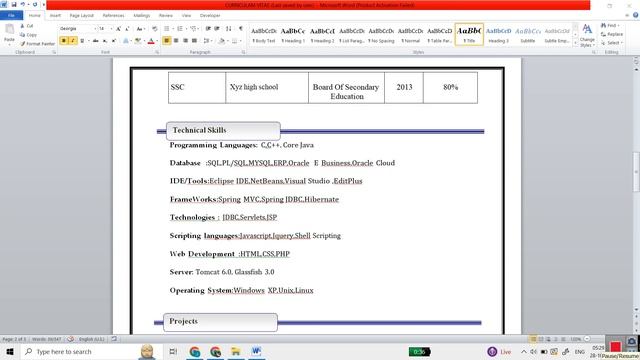Click the Undo arrow in Quick Access Toolbar
640x360 pixels.
coord(22,4)
